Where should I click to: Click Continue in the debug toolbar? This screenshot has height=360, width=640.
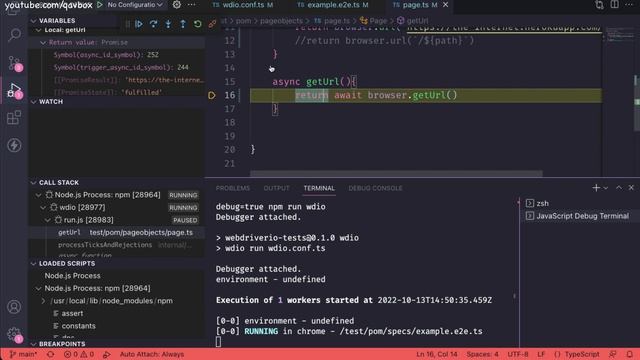coord(139,24)
